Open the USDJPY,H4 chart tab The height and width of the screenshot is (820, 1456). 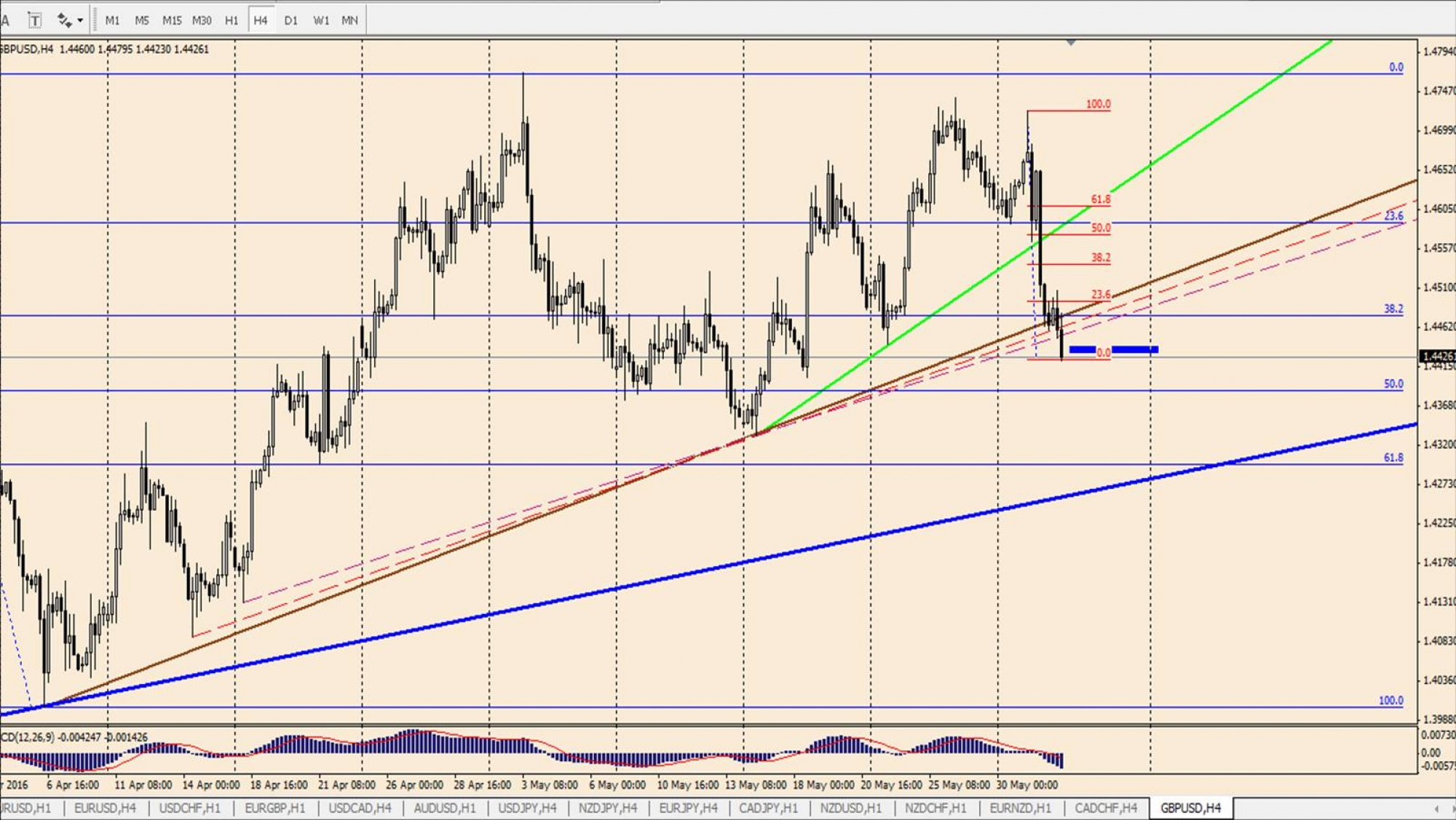tap(527, 808)
